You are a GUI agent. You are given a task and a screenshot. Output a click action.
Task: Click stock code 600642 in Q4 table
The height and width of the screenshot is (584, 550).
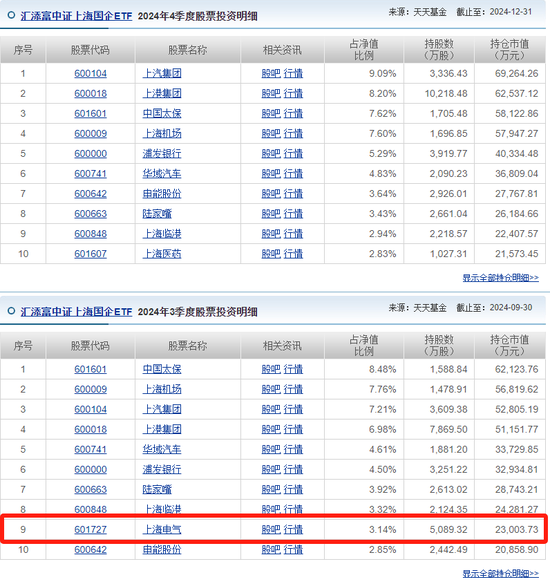[90, 194]
